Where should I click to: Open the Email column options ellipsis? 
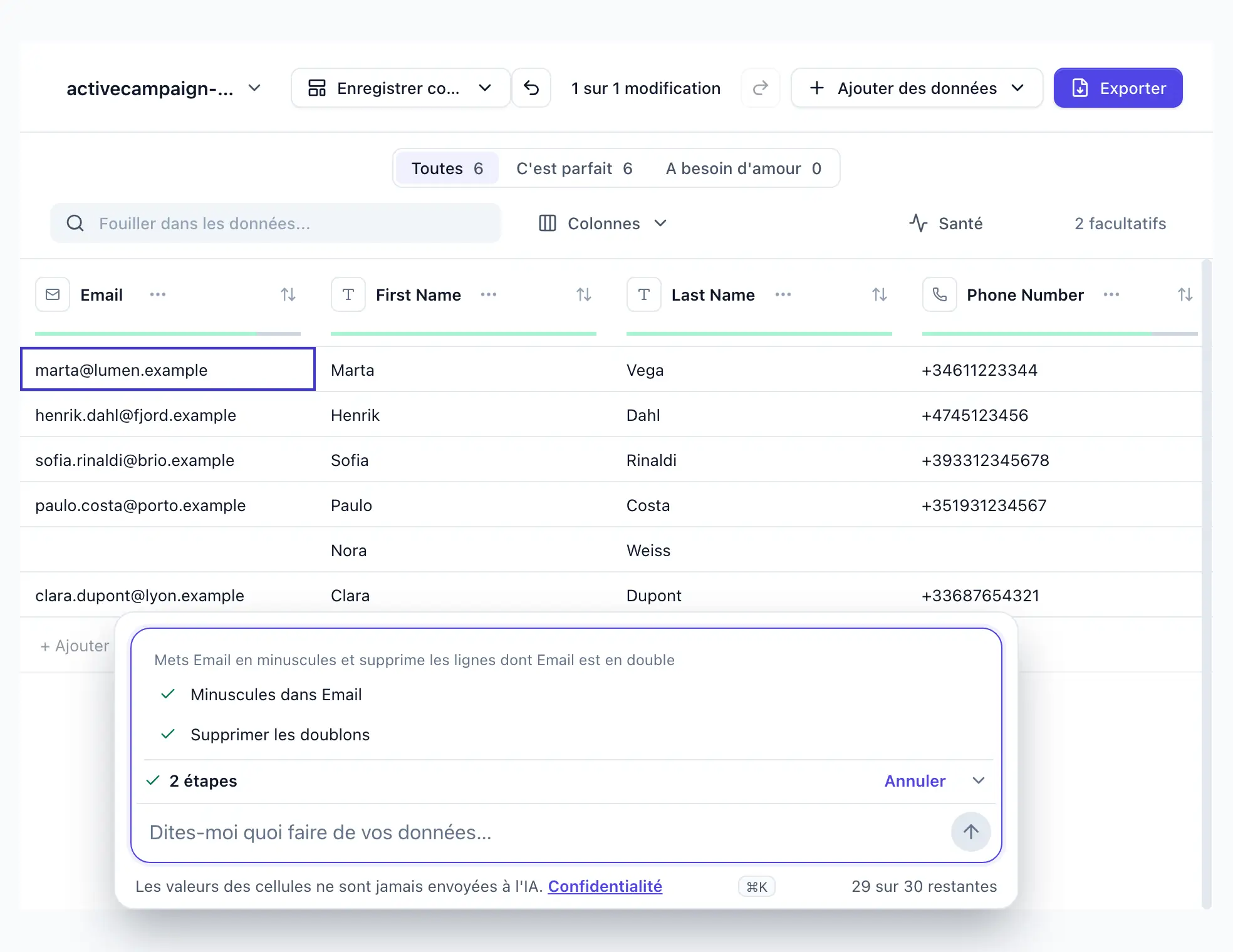pyautogui.click(x=158, y=294)
